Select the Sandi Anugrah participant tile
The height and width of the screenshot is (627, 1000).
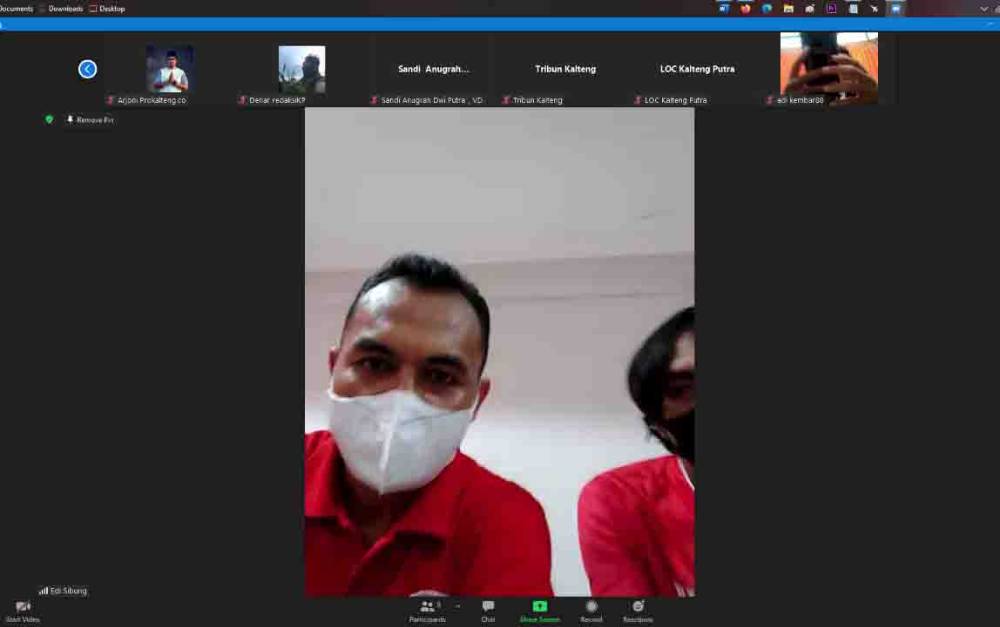(x=434, y=69)
